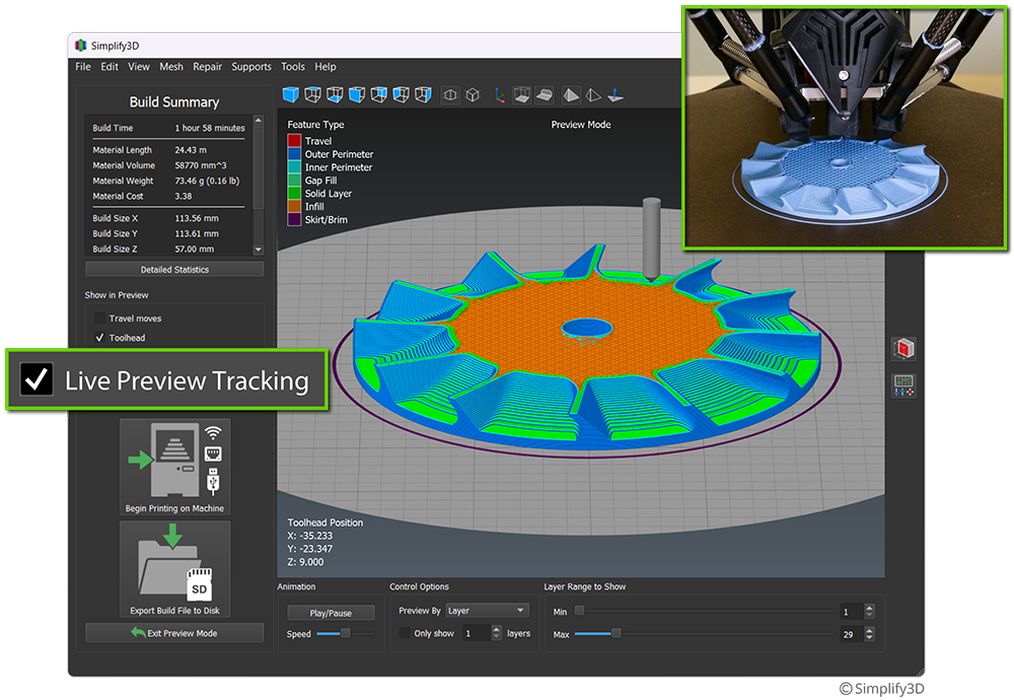Enable the Travel moves checkbox

click(99, 318)
